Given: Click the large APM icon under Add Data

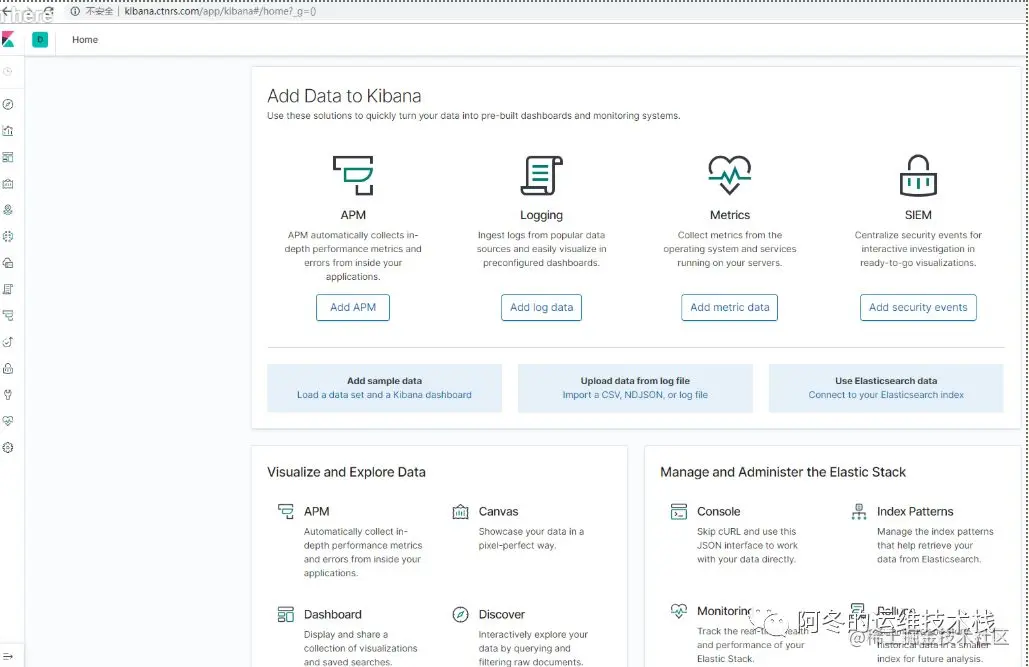Looking at the screenshot, I should point(353,175).
